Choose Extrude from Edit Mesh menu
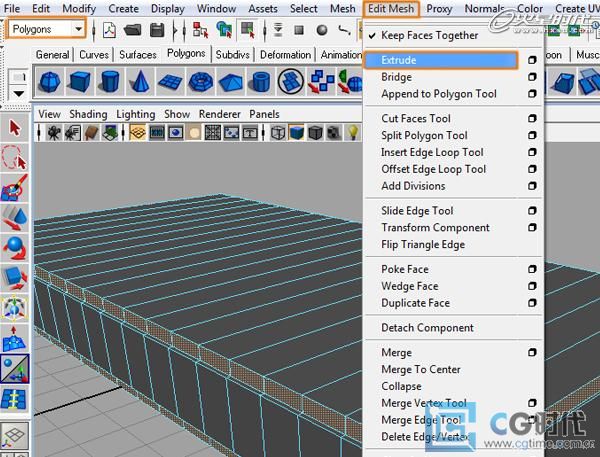The height and width of the screenshot is (457, 600). 441,60
